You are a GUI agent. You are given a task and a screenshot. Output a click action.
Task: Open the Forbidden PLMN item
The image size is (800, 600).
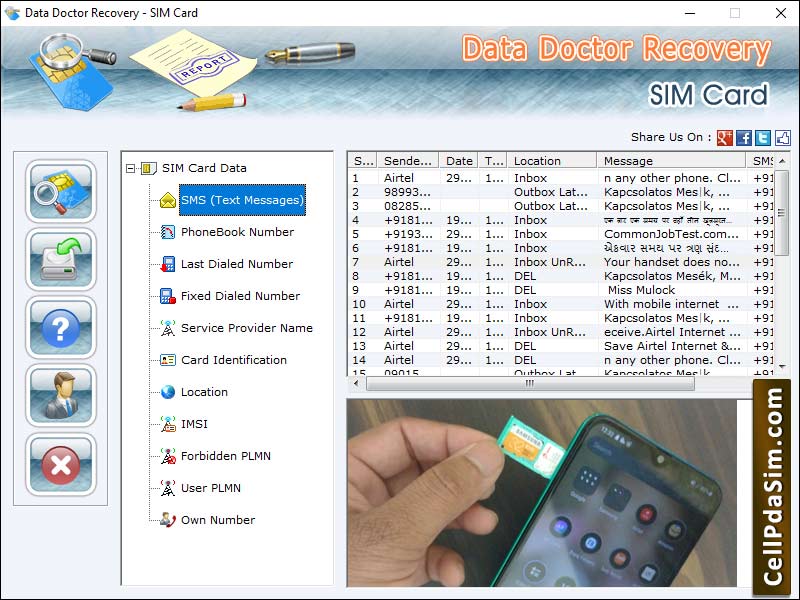coord(225,456)
